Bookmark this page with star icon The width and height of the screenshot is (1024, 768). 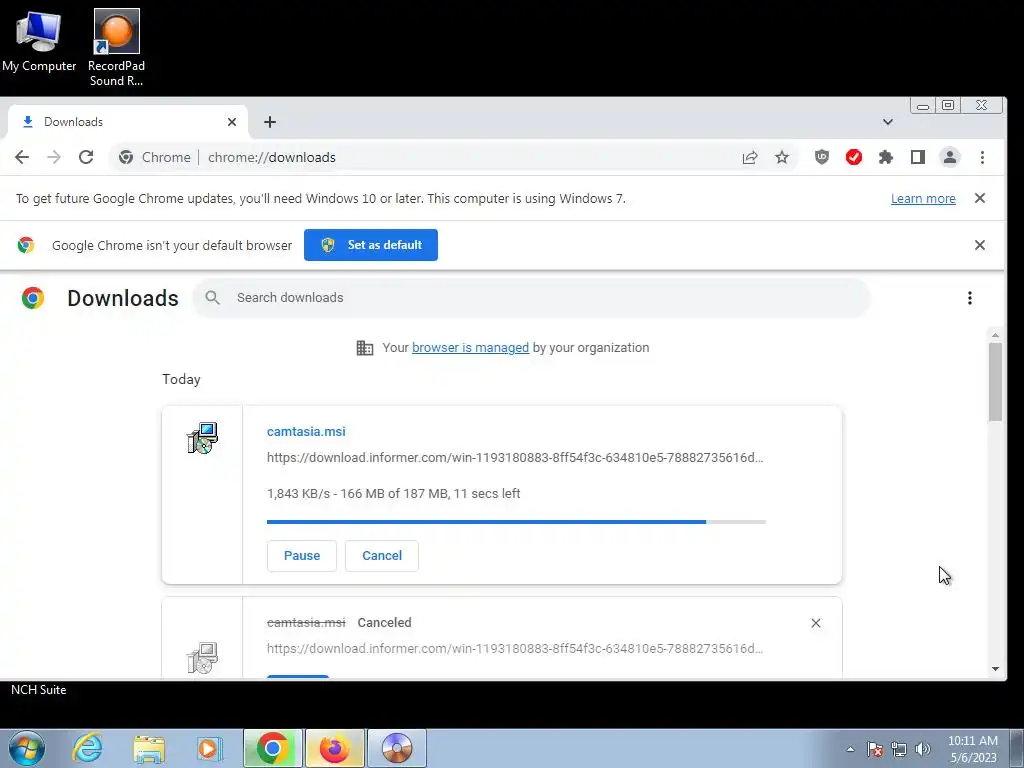click(x=782, y=157)
